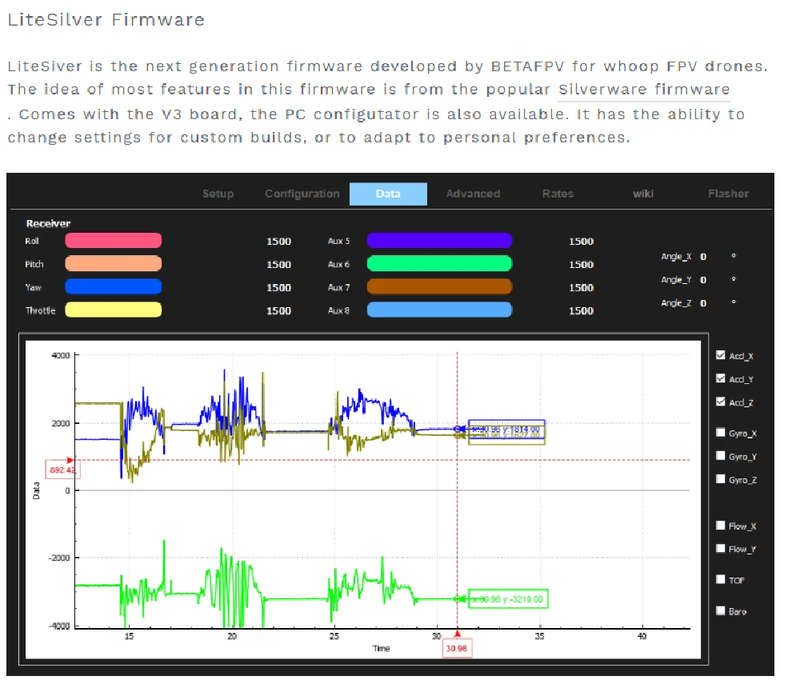This screenshot has height=684, width=800.
Task: Click the Roll value 1500
Action: (x=279, y=241)
